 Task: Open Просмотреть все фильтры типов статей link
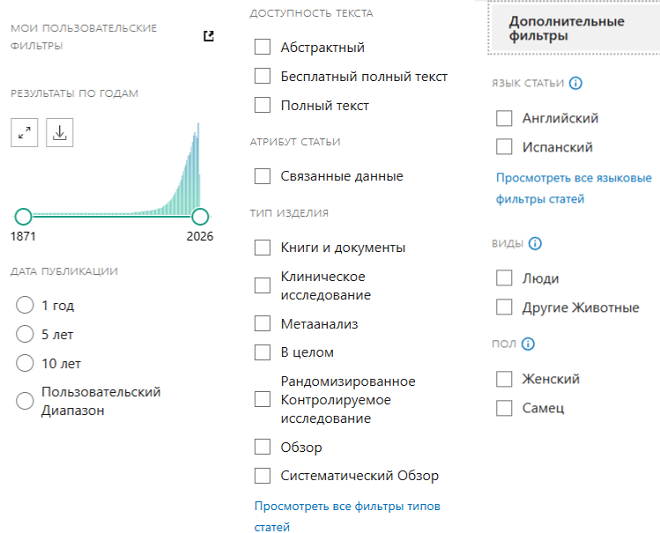pos(347,516)
